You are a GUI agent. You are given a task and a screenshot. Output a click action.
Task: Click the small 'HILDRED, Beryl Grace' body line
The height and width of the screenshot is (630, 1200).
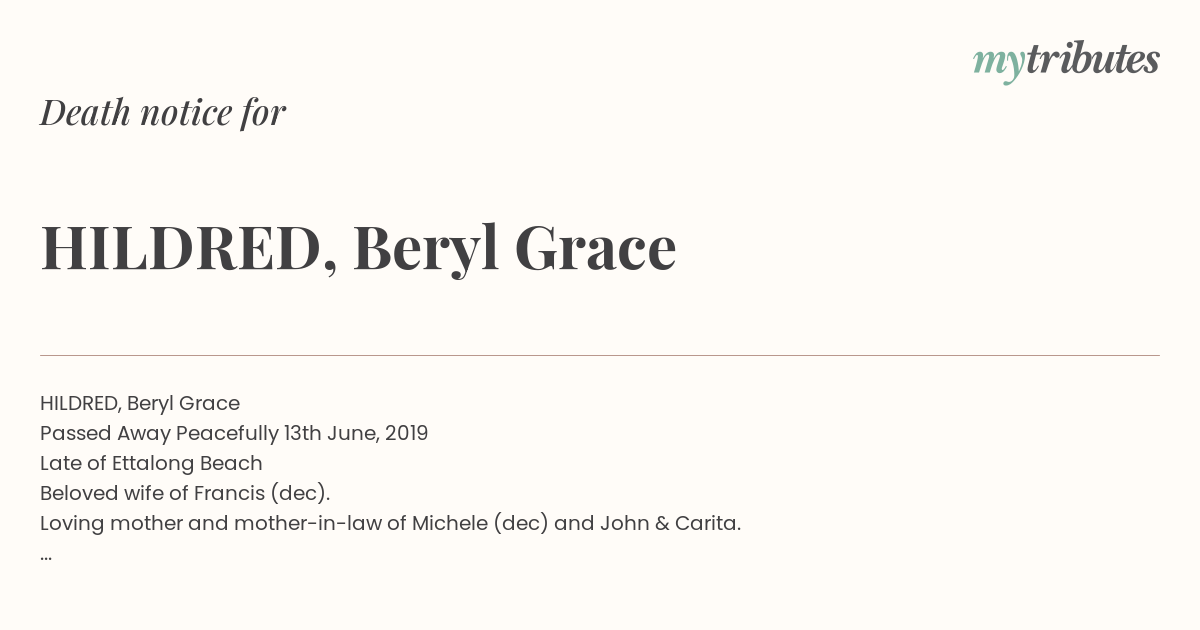(x=140, y=403)
